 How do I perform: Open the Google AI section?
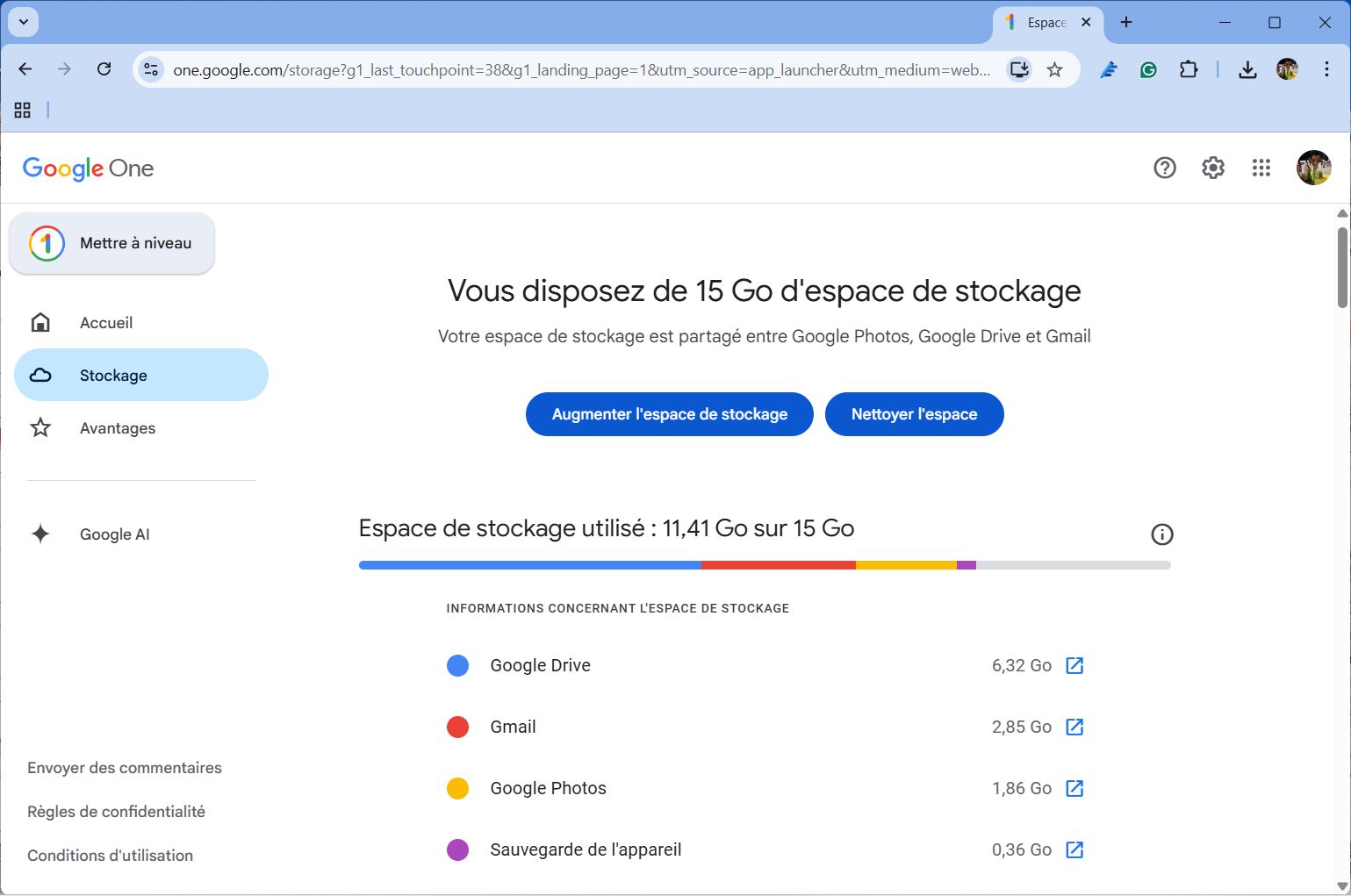[115, 534]
